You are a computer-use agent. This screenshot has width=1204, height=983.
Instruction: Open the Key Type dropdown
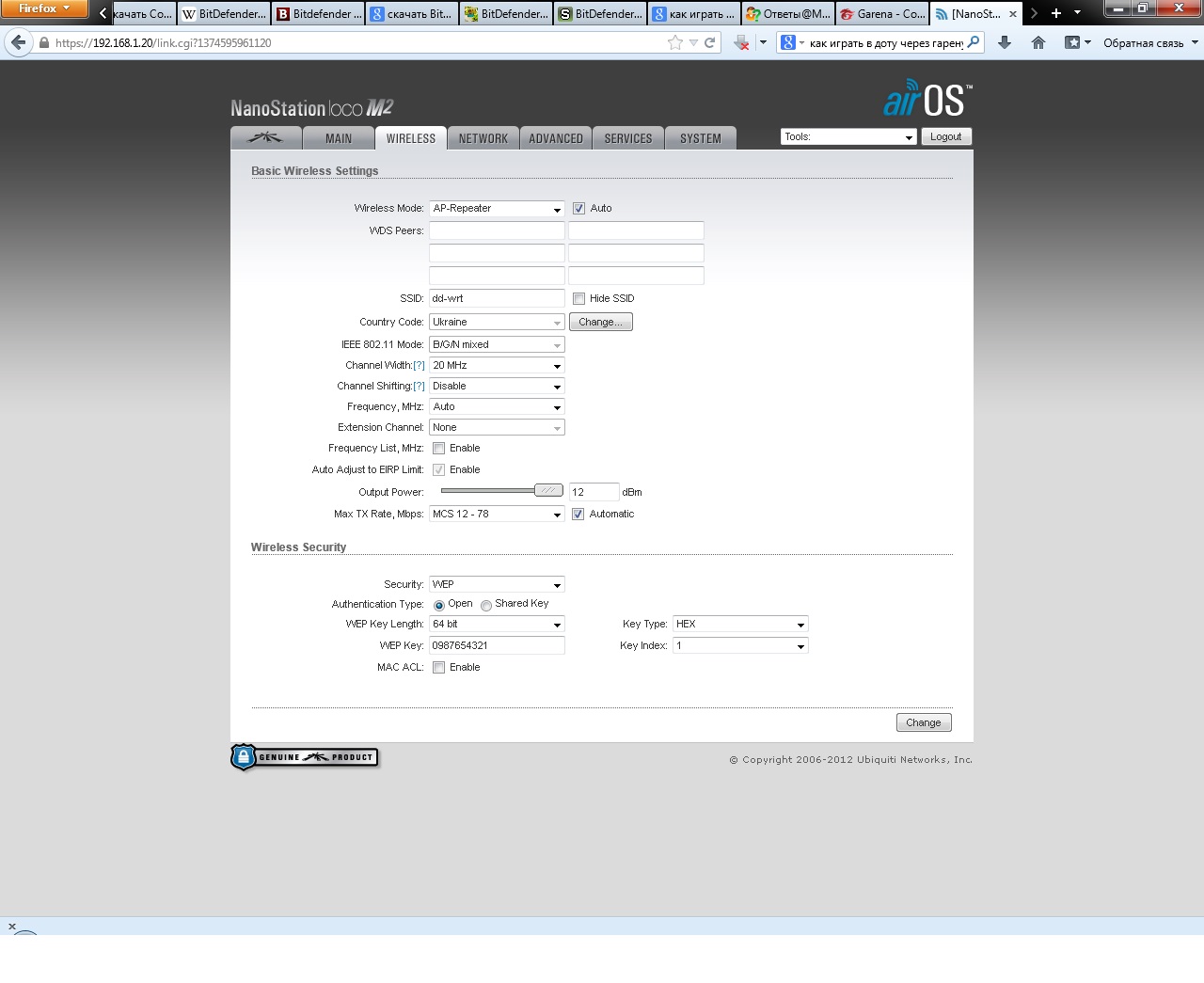coord(740,625)
